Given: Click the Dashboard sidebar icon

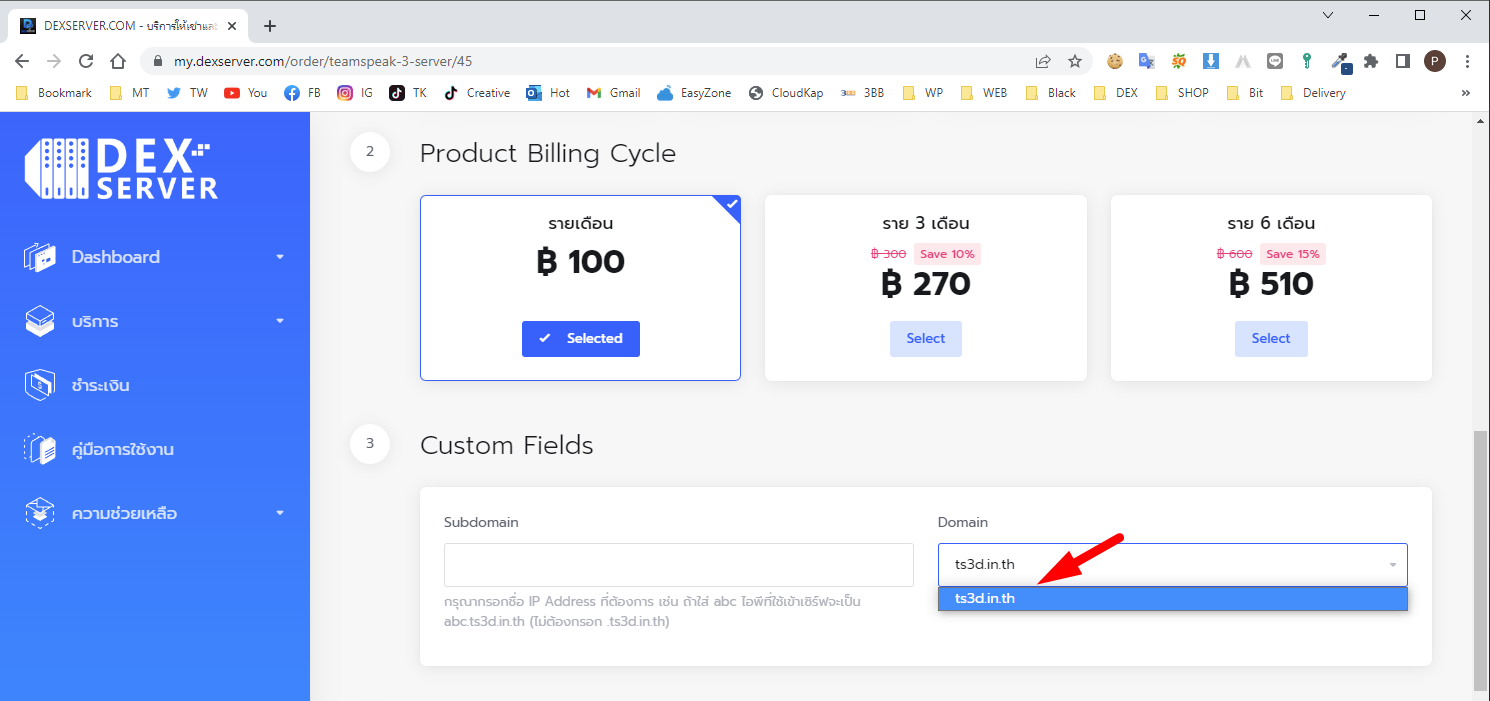Looking at the screenshot, I should coord(39,257).
